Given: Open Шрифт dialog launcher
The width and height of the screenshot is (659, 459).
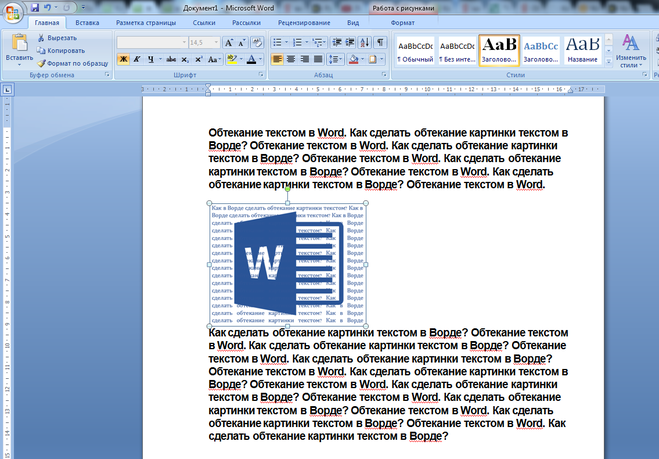Looking at the screenshot, I should point(261,75).
